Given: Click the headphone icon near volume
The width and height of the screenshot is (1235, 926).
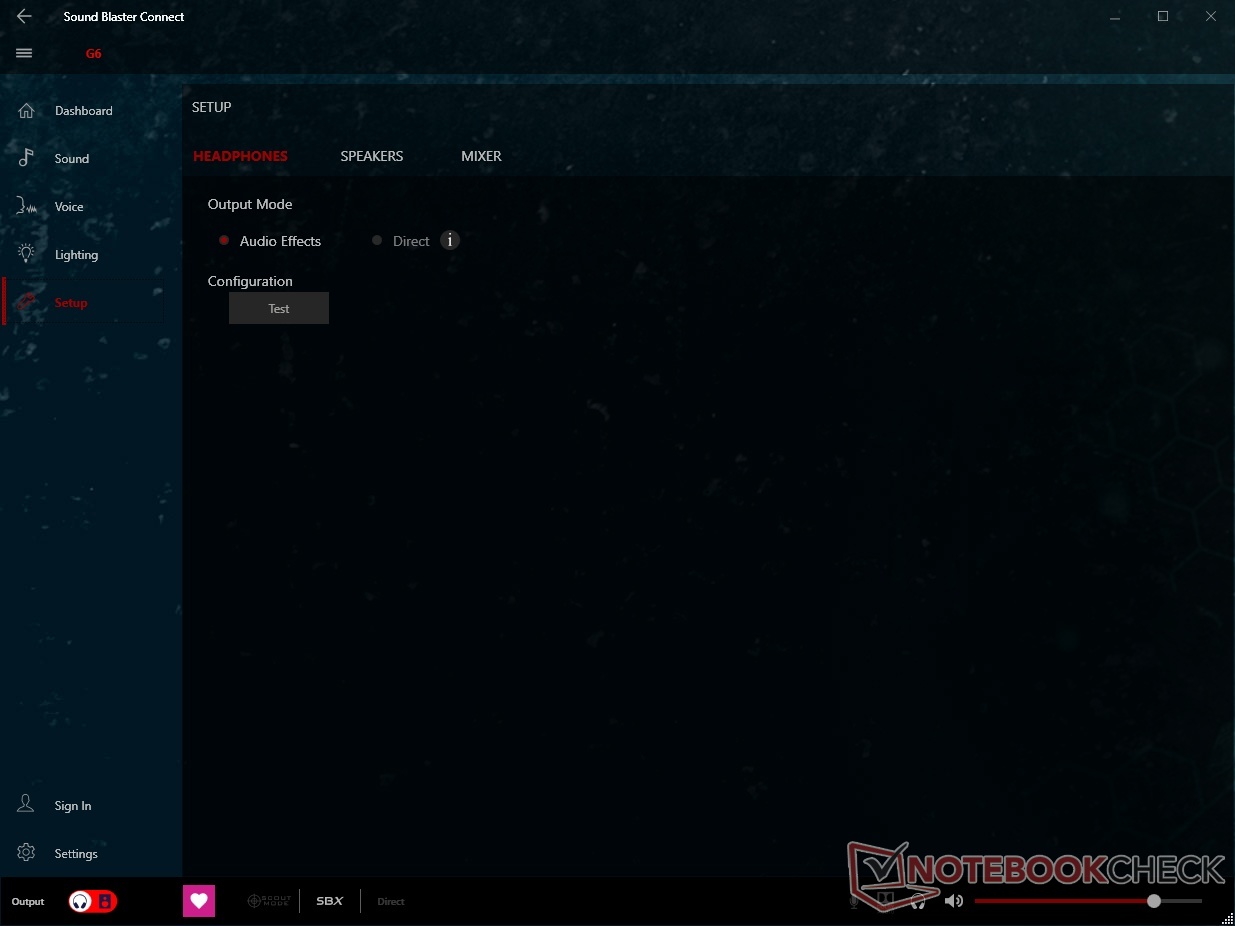Looking at the screenshot, I should coord(918,901).
